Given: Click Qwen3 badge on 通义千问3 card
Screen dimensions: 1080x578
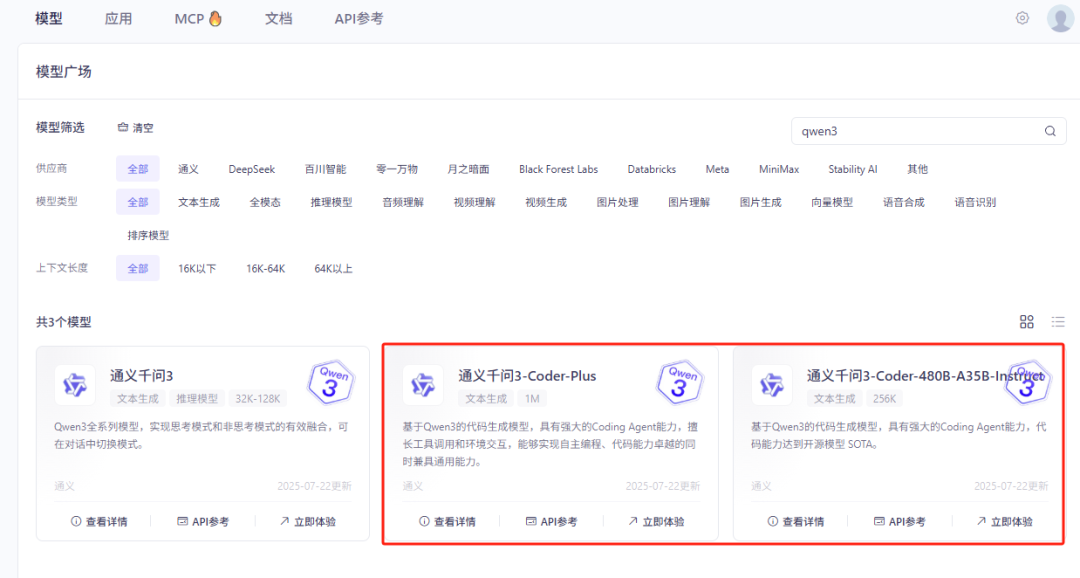Looking at the screenshot, I should [331, 382].
